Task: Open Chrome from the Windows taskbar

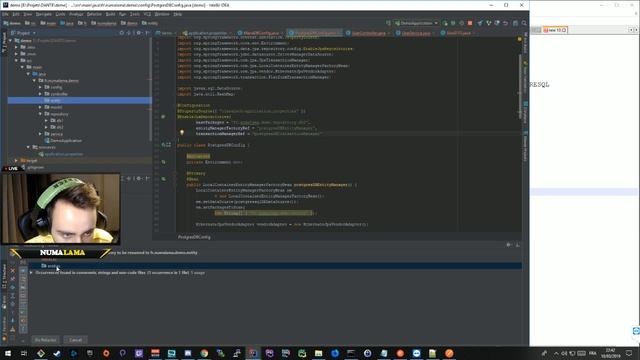Action: coord(204,353)
